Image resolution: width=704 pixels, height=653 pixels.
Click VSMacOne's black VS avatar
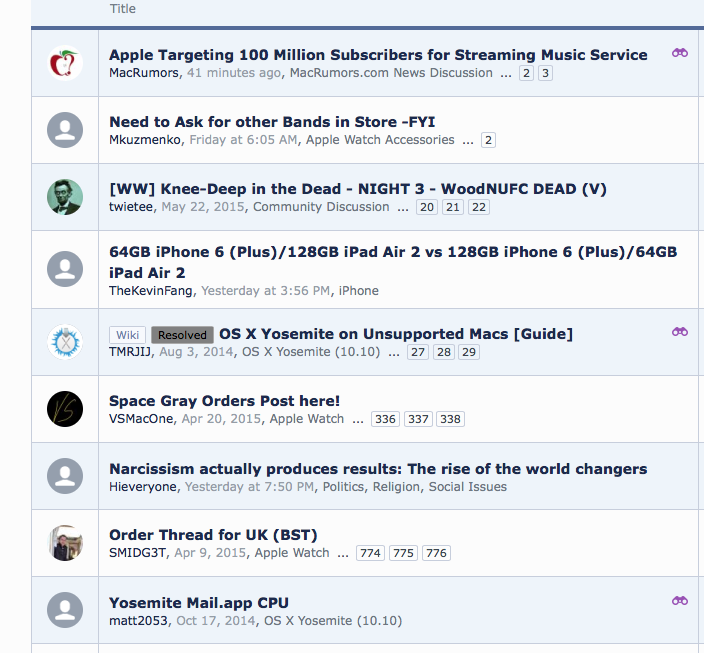coord(65,409)
